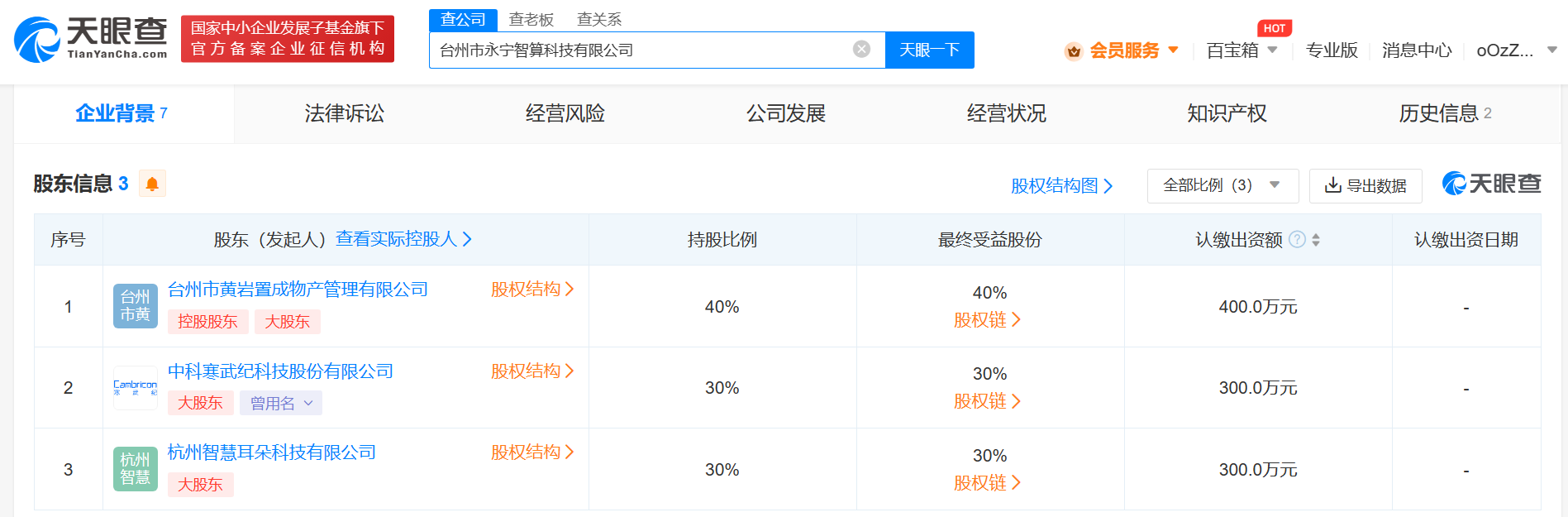
Task: Select the 查老板 search mode tab
Action: (x=531, y=19)
